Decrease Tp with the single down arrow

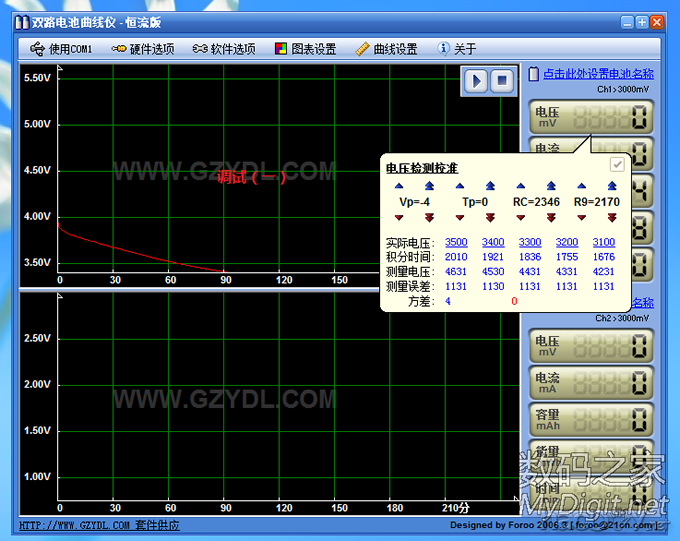(459, 217)
